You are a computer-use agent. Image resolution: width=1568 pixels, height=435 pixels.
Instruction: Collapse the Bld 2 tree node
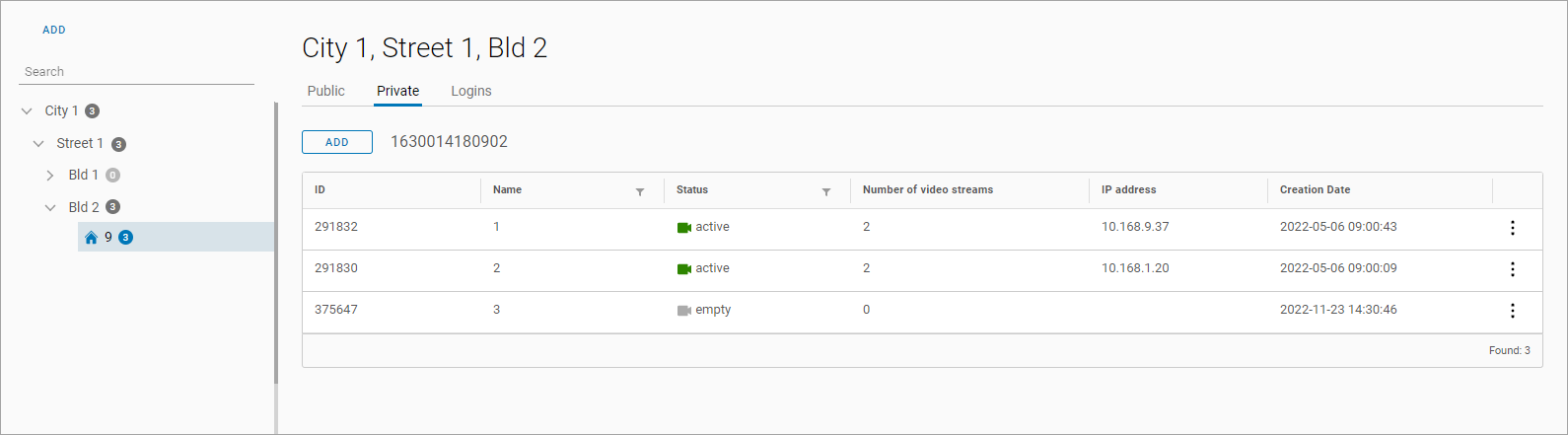[50, 208]
